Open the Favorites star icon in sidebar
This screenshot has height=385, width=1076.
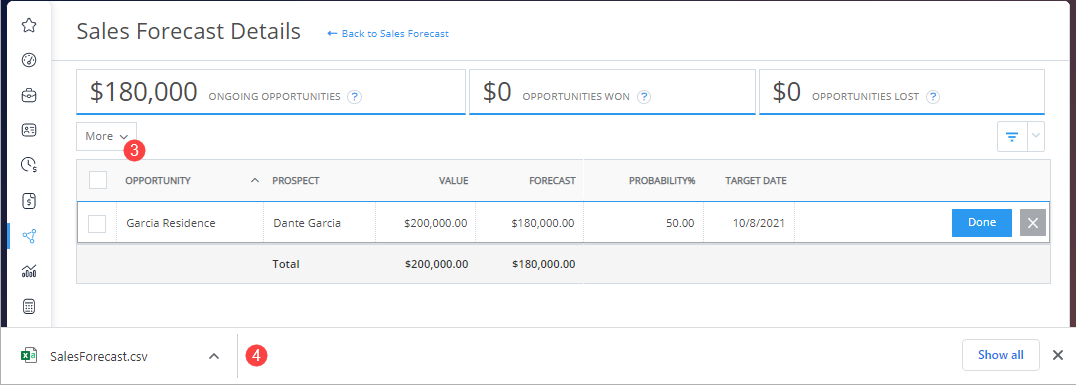pos(29,25)
